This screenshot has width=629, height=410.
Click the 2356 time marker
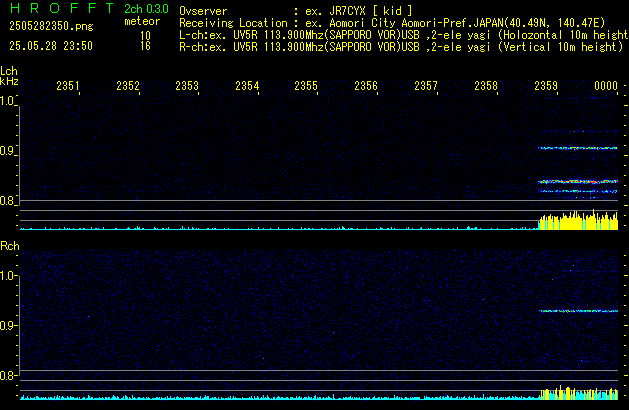coord(366,86)
